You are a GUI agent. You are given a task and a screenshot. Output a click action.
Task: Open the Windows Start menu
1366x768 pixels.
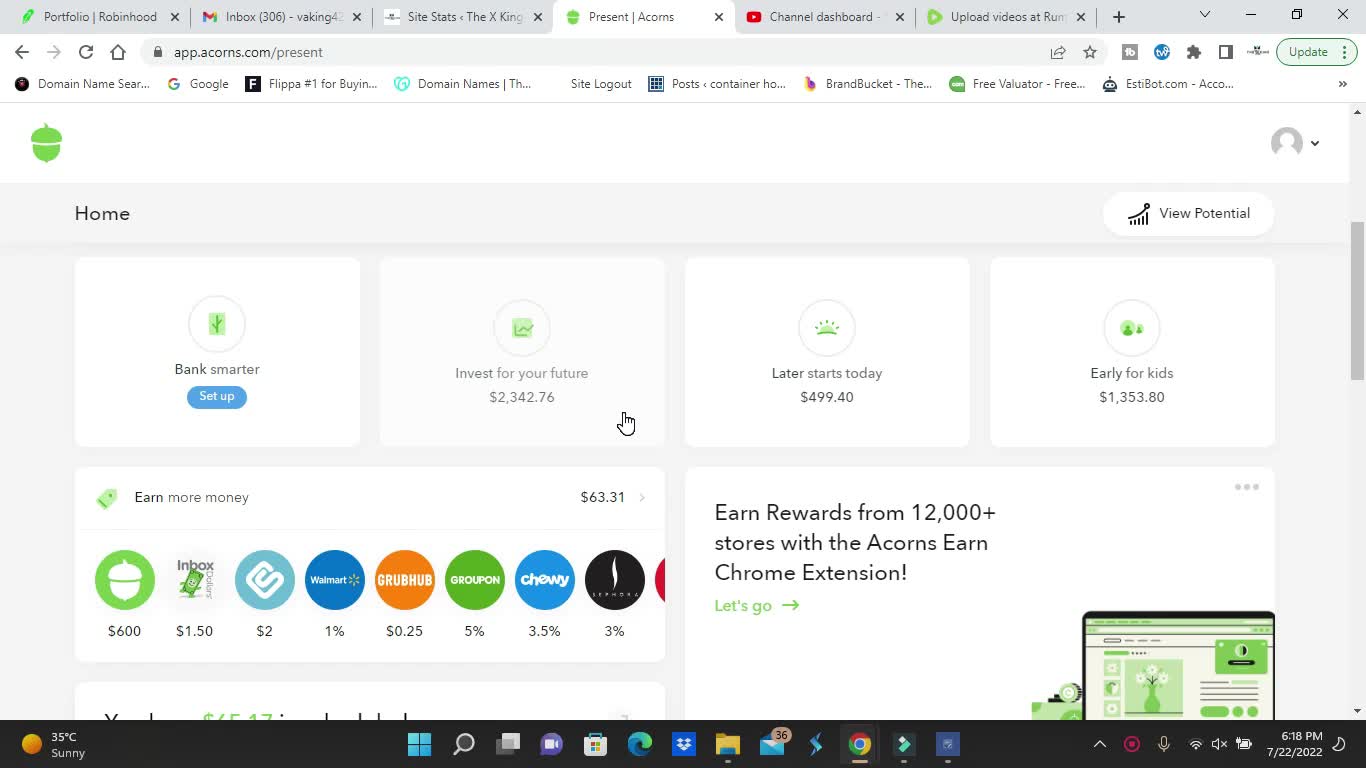click(x=419, y=744)
